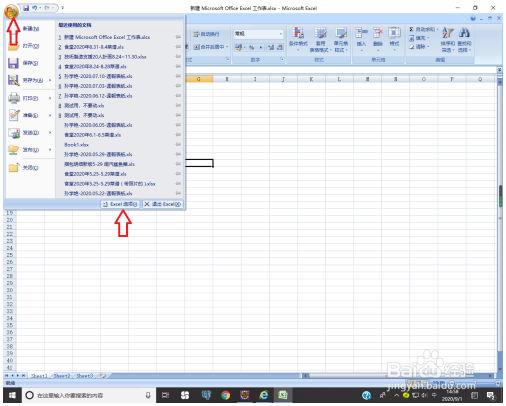Open 合并后居中 (Merge & Center) dropdown arrow
The image size is (506, 406).
pos(227,47)
